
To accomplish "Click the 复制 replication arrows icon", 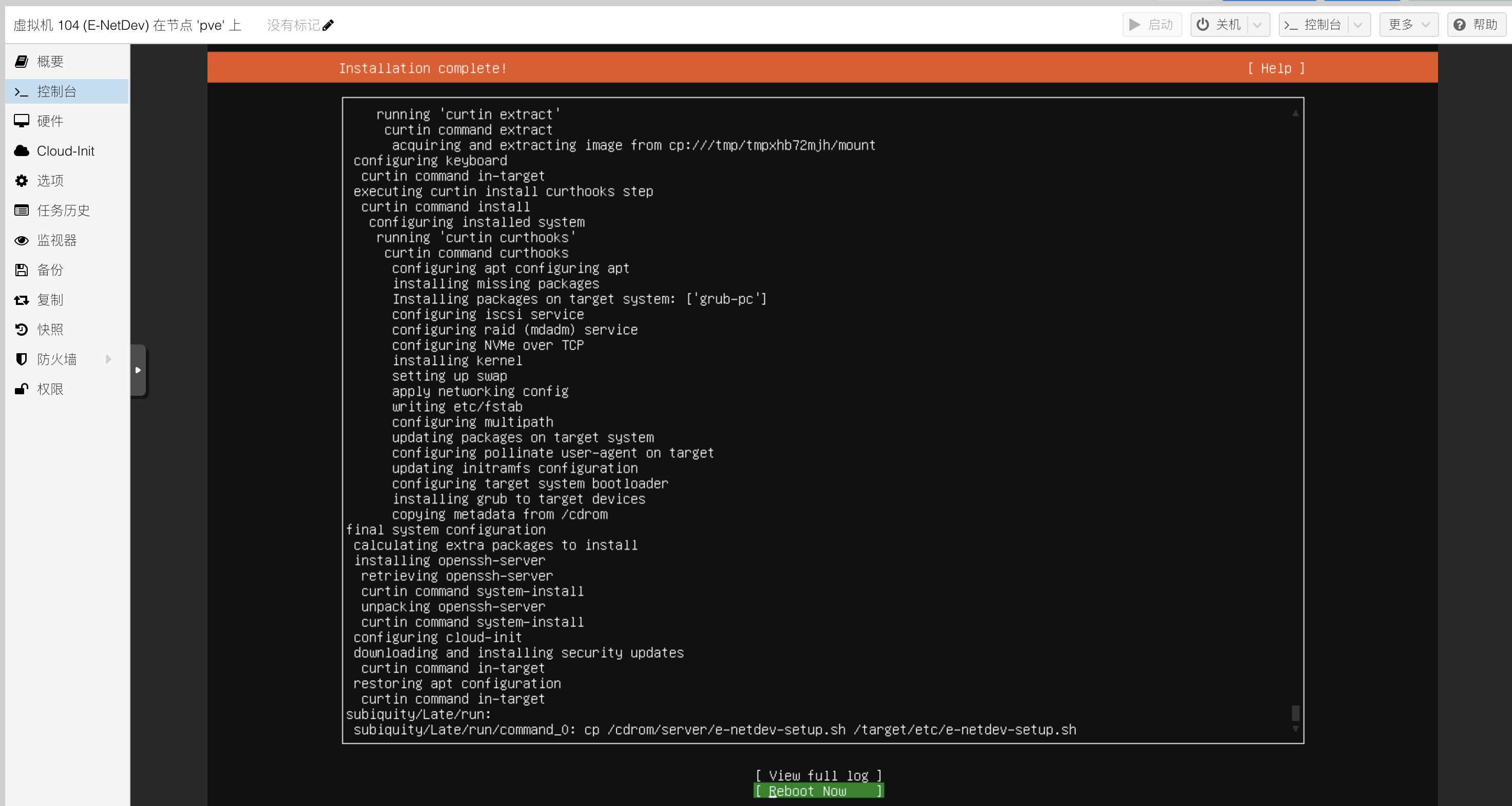I will [x=22, y=300].
